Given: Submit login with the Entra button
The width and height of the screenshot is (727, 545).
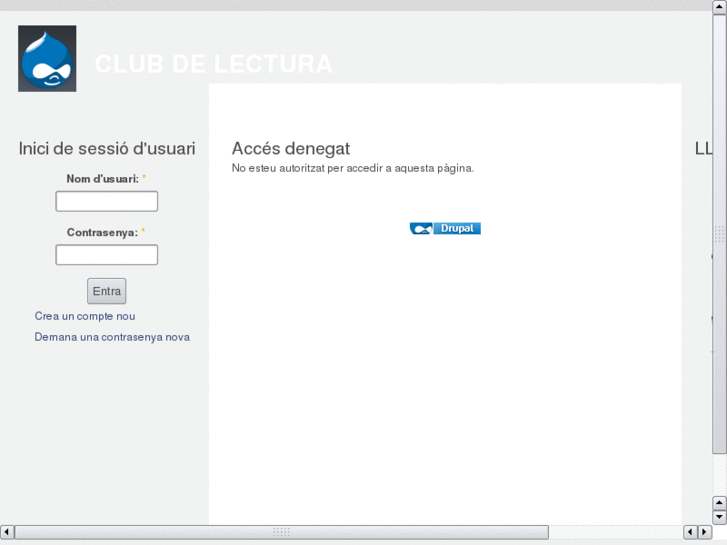Looking at the screenshot, I should pyautogui.click(x=107, y=291).
